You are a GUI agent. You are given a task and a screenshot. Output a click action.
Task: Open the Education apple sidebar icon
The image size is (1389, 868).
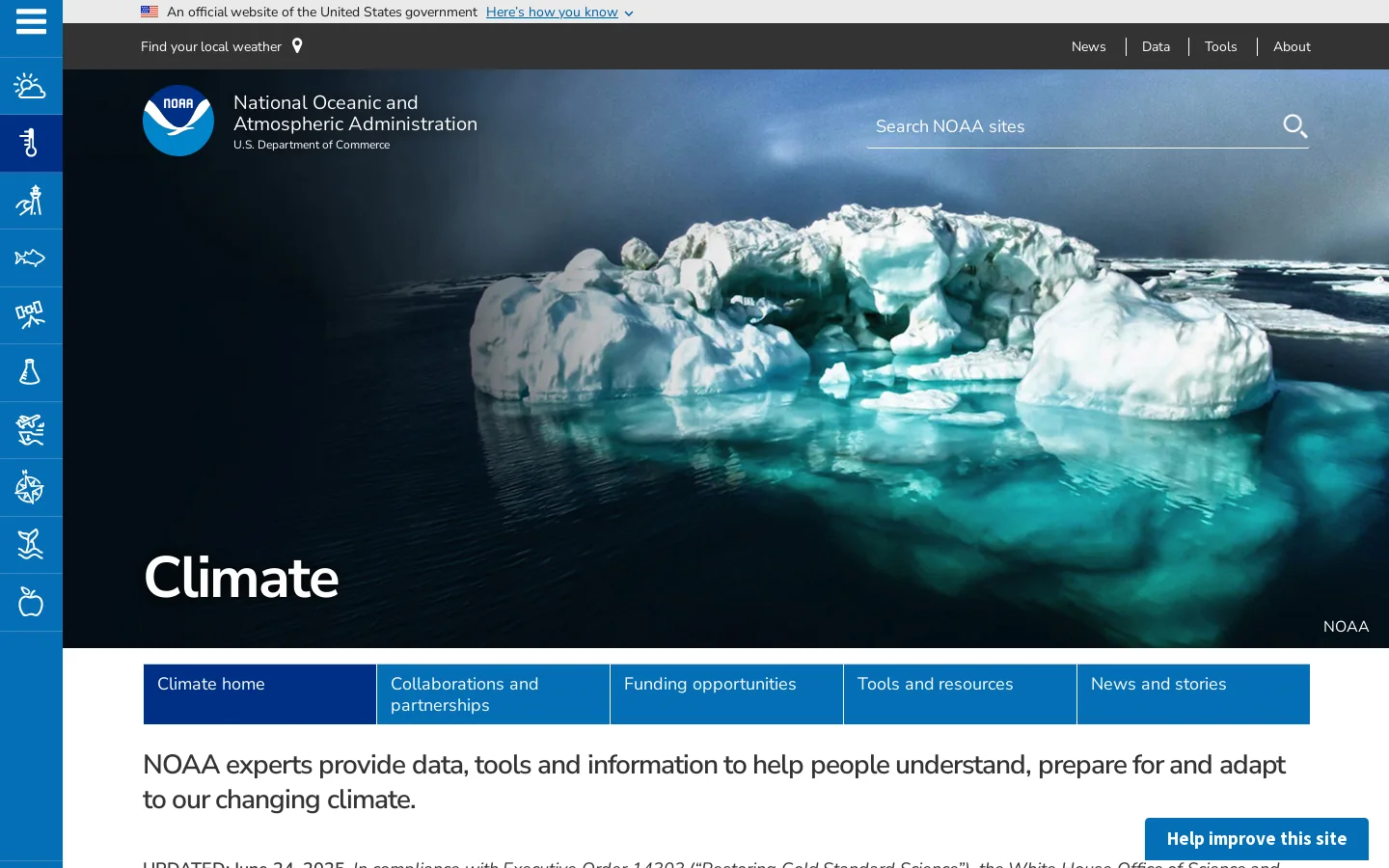pyautogui.click(x=31, y=603)
